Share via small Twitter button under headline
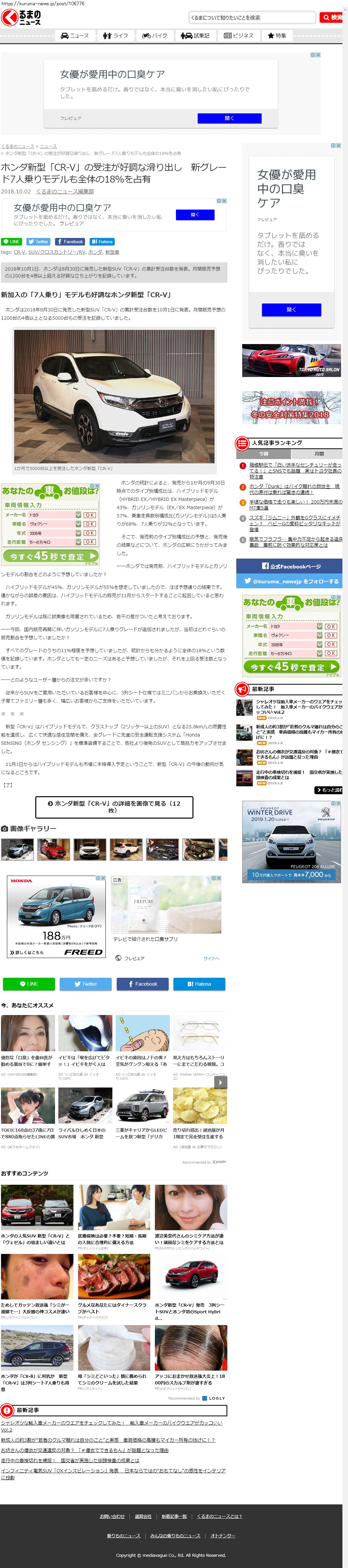This screenshot has height=1568, width=348. click(x=38, y=241)
